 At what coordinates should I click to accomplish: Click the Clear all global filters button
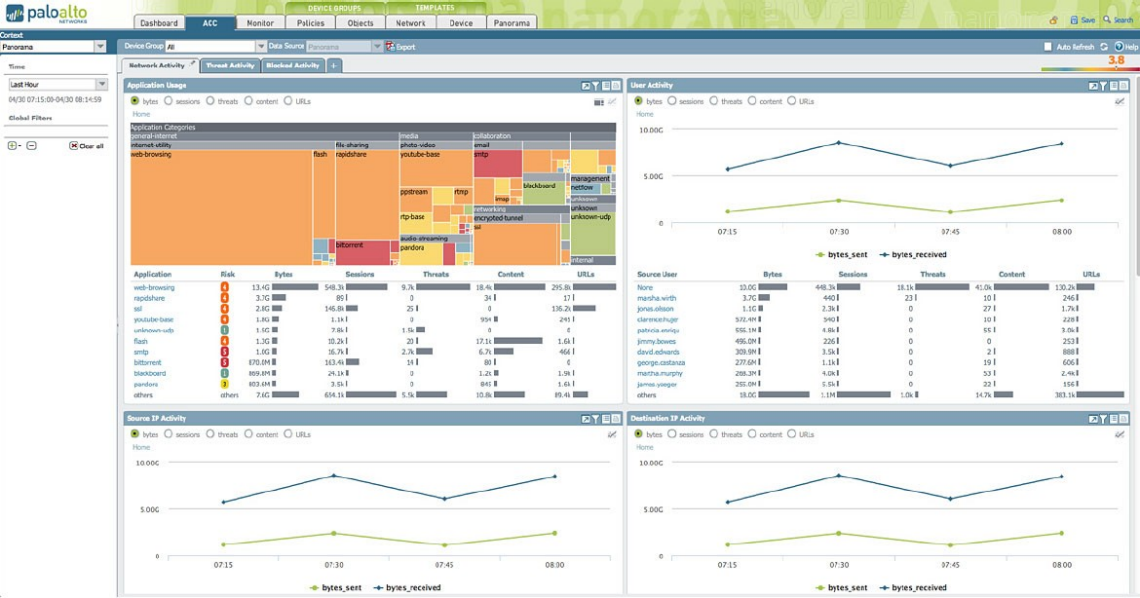(87, 146)
